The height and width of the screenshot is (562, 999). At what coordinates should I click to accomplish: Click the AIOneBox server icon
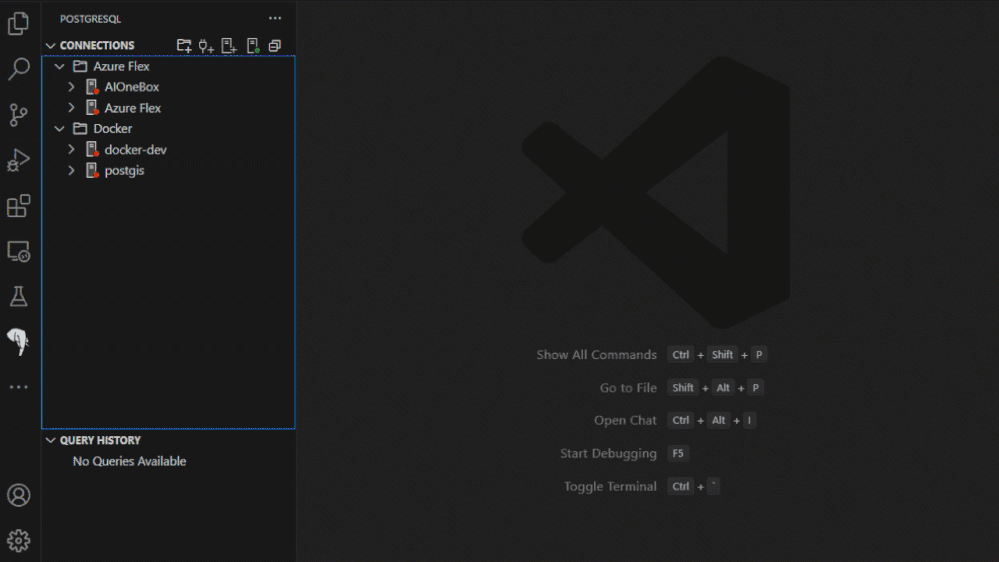(92, 87)
